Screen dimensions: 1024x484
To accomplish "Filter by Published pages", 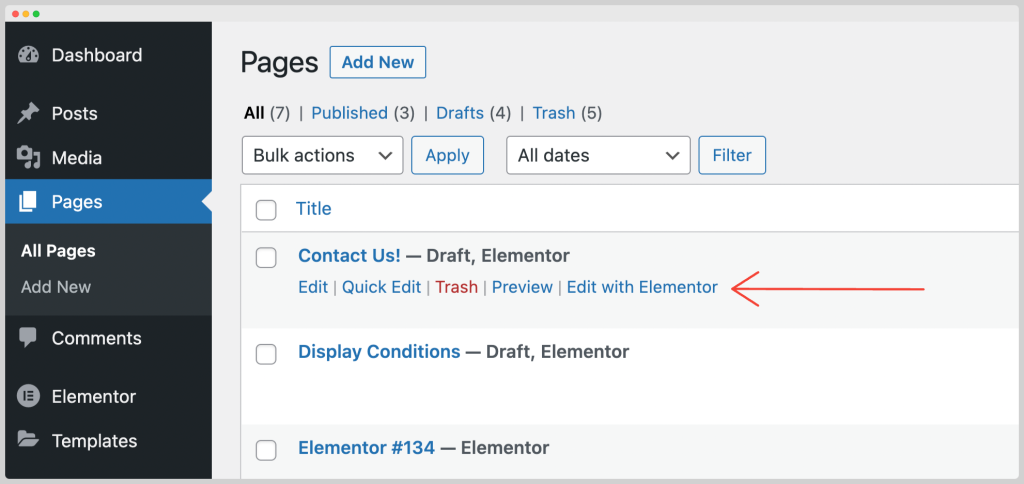I will [349, 114].
